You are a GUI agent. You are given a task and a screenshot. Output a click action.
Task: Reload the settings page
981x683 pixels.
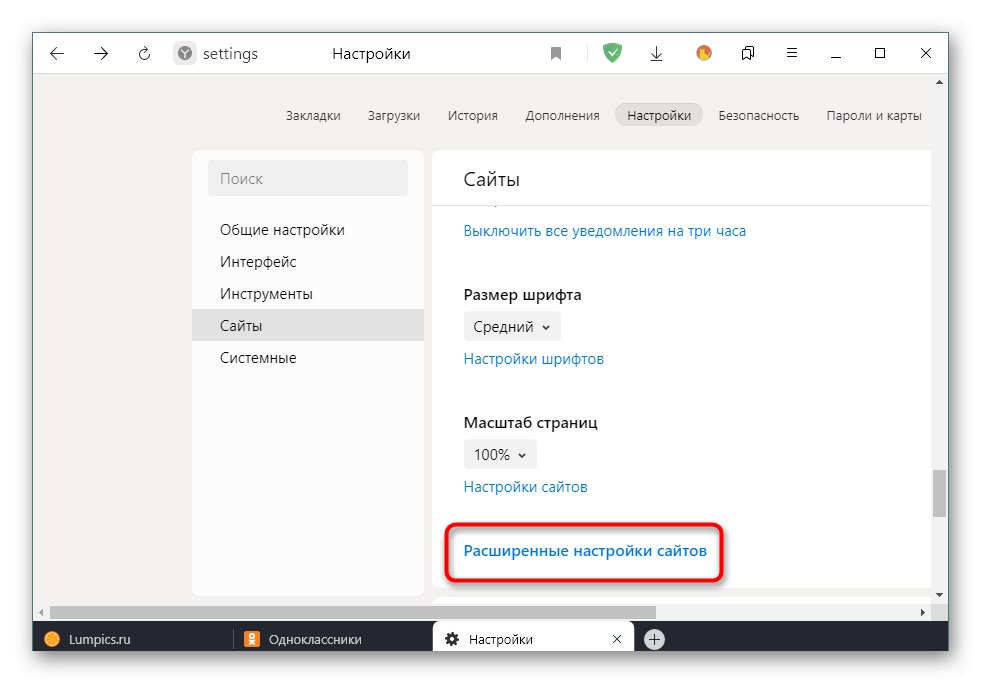145,53
